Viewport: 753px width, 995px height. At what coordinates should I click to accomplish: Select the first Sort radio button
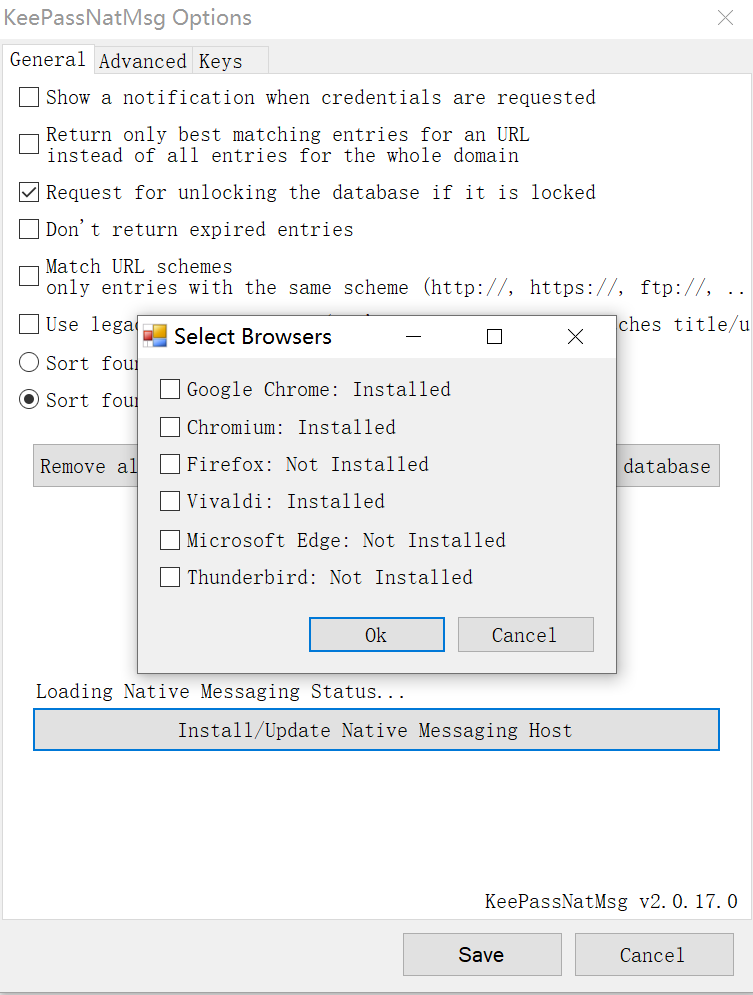coord(28,362)
